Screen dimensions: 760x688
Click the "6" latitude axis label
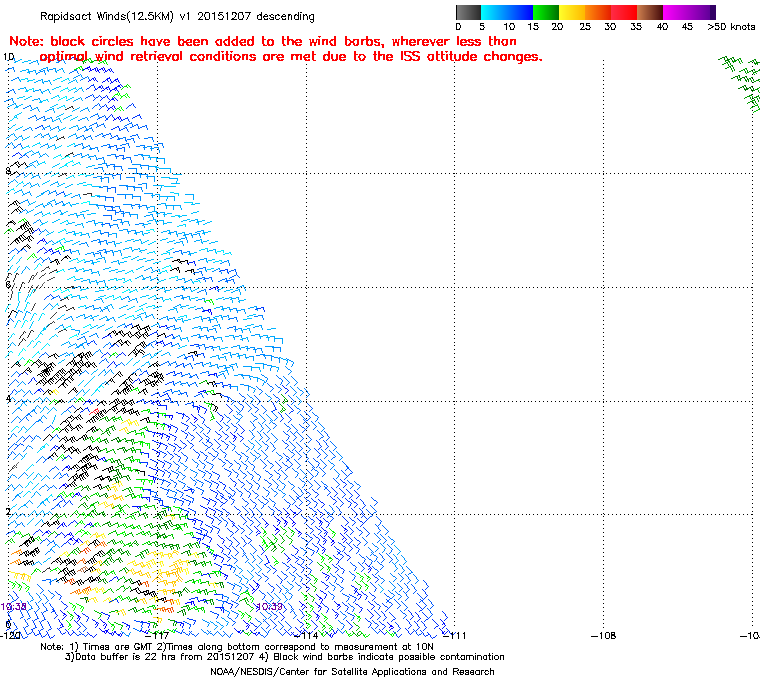[8, 285]
